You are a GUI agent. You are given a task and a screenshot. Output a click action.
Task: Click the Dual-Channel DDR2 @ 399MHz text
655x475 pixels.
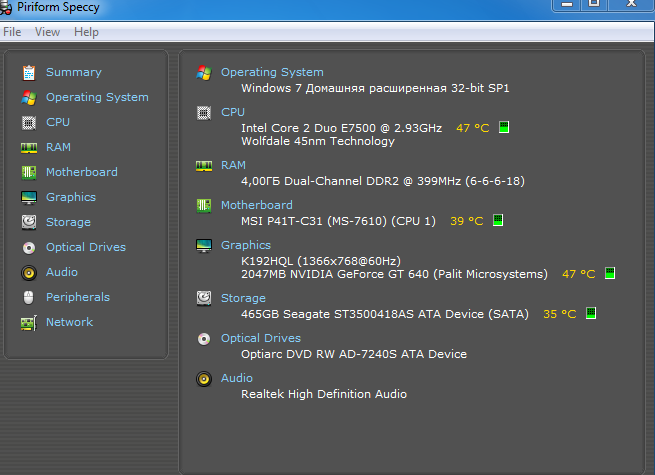[x=373, y=181]
